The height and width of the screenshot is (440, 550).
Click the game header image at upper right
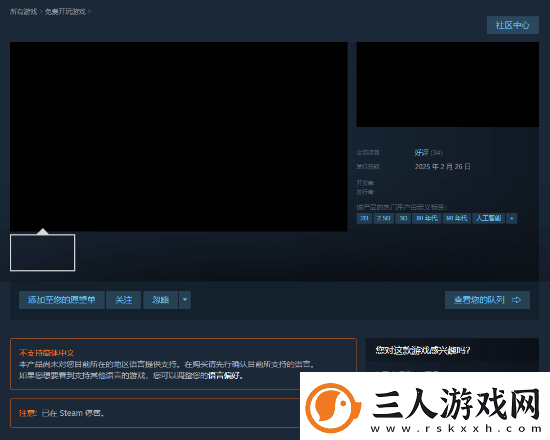448,85
